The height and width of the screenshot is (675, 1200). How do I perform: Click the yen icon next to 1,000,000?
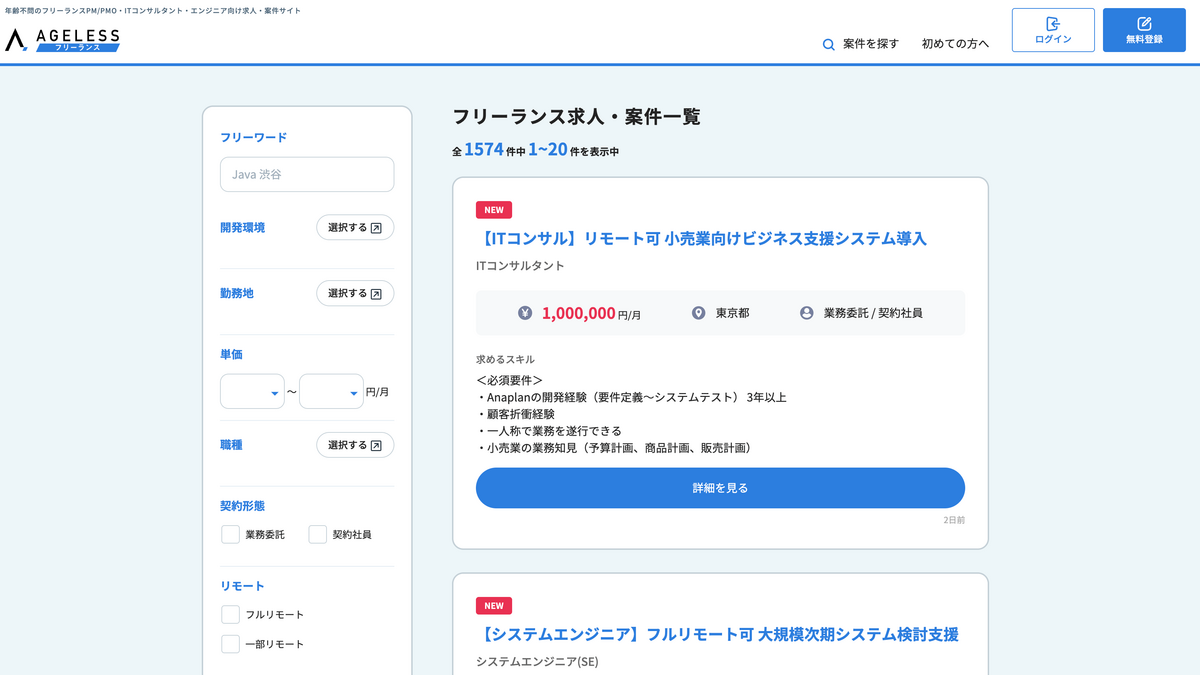click(x=525, y=313)
